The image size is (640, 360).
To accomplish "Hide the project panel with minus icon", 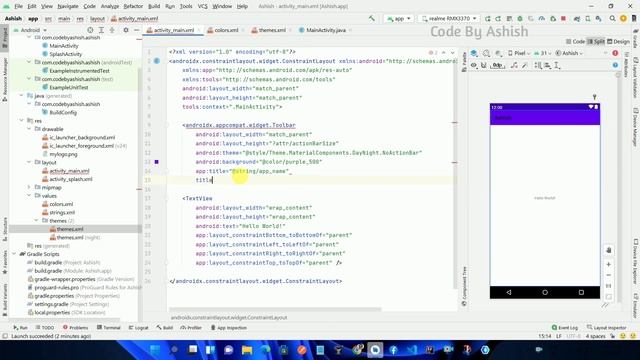I will 136,30.
